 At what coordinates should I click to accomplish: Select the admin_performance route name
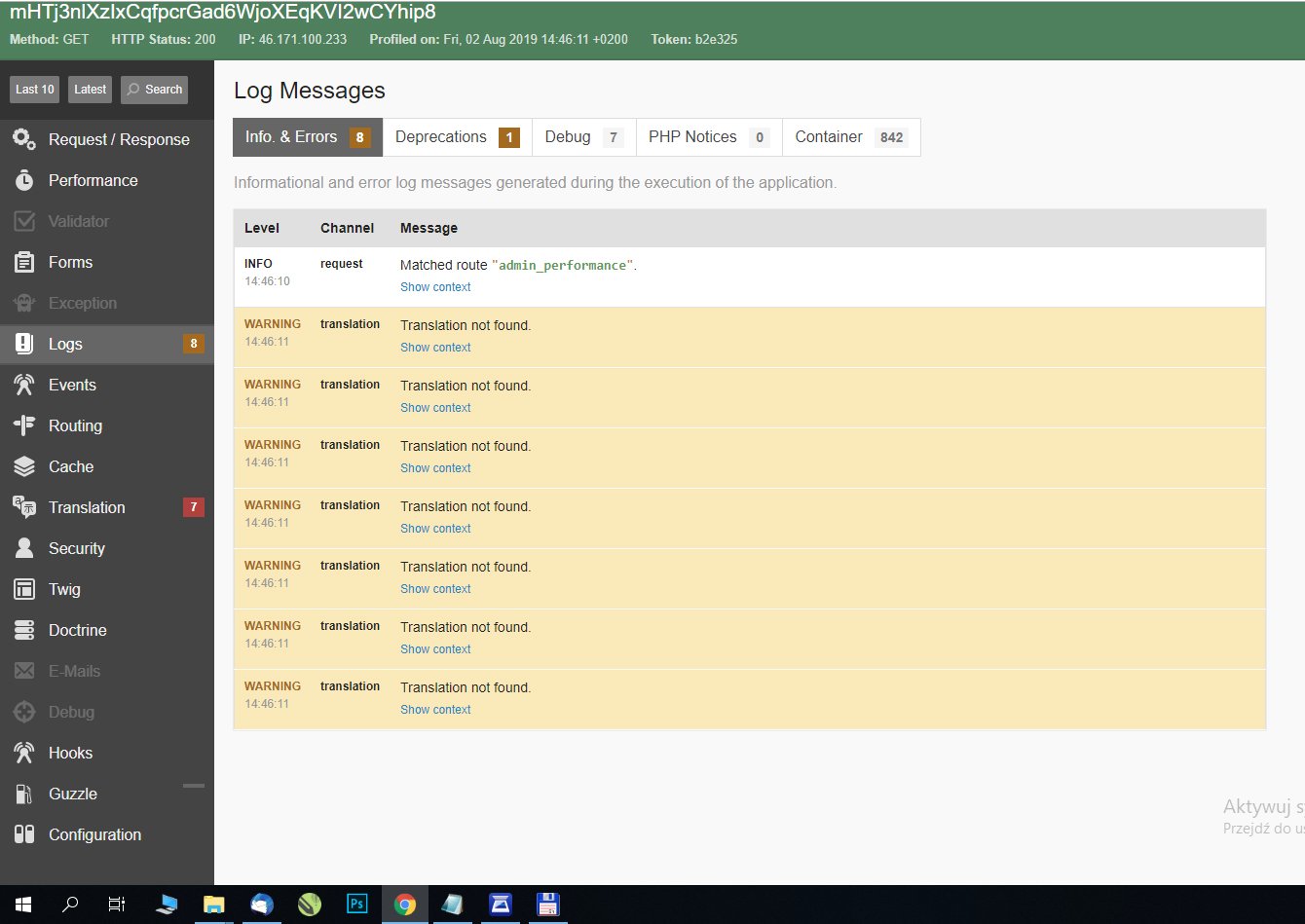563,266
